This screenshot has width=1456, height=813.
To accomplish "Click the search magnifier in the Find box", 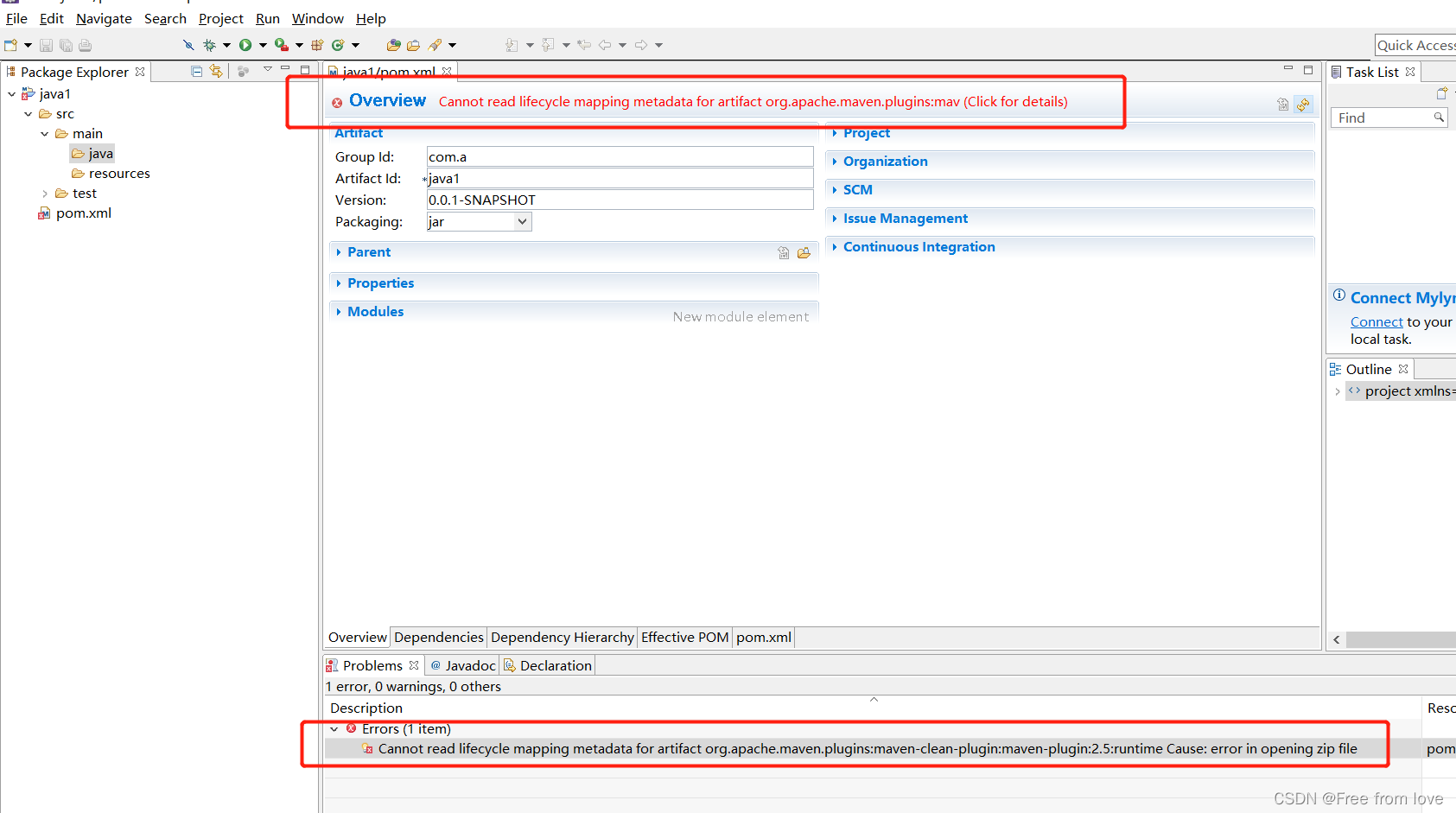I will [1439, 118].
